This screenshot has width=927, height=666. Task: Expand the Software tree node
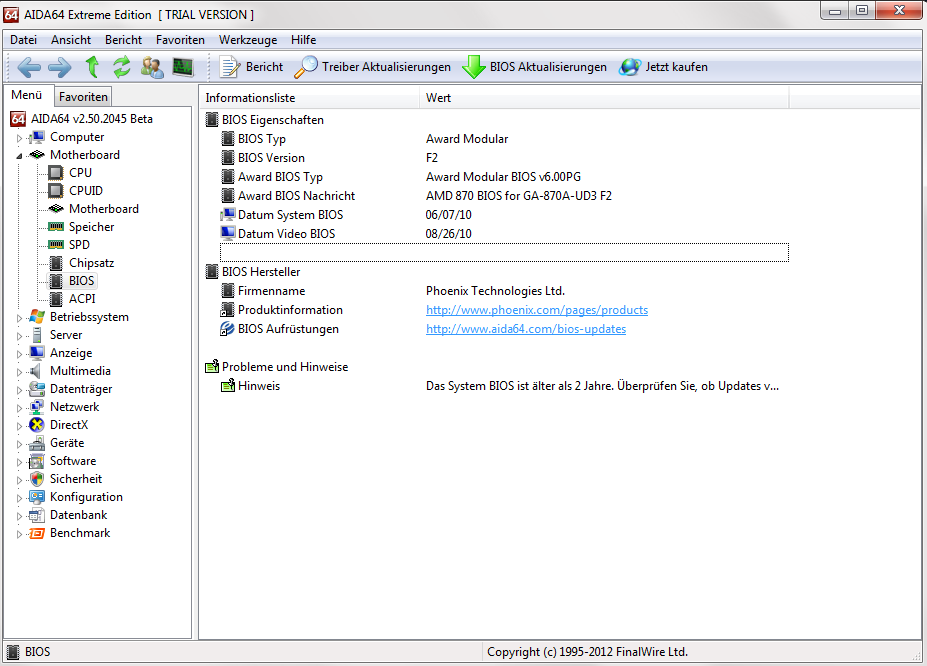(19, 462)
